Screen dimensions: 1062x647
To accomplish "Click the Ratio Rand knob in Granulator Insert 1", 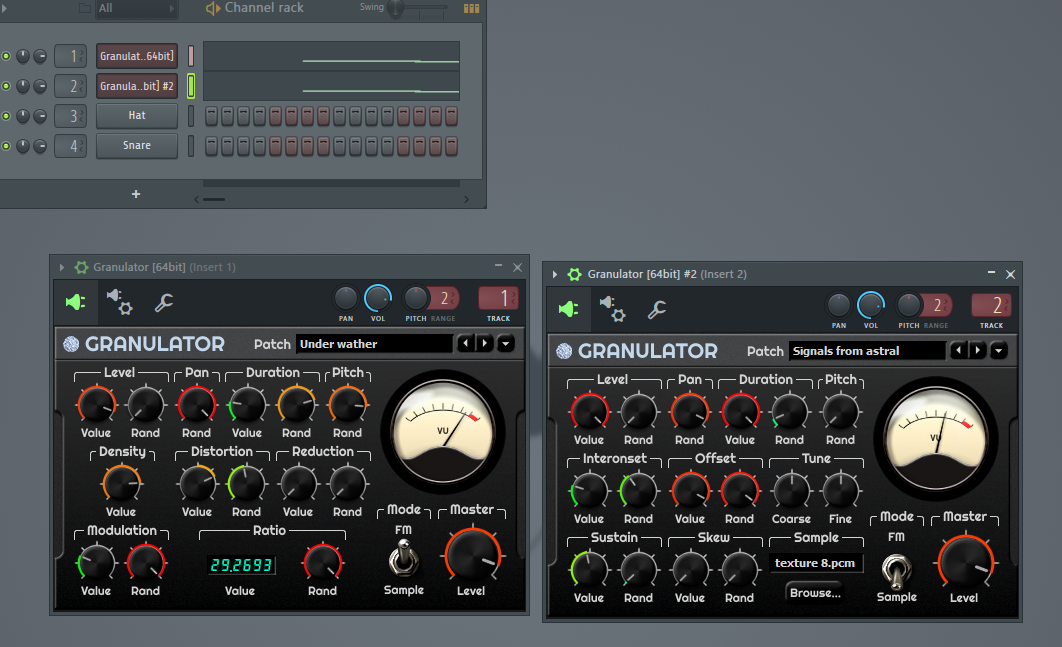I will tap(323, 562).
